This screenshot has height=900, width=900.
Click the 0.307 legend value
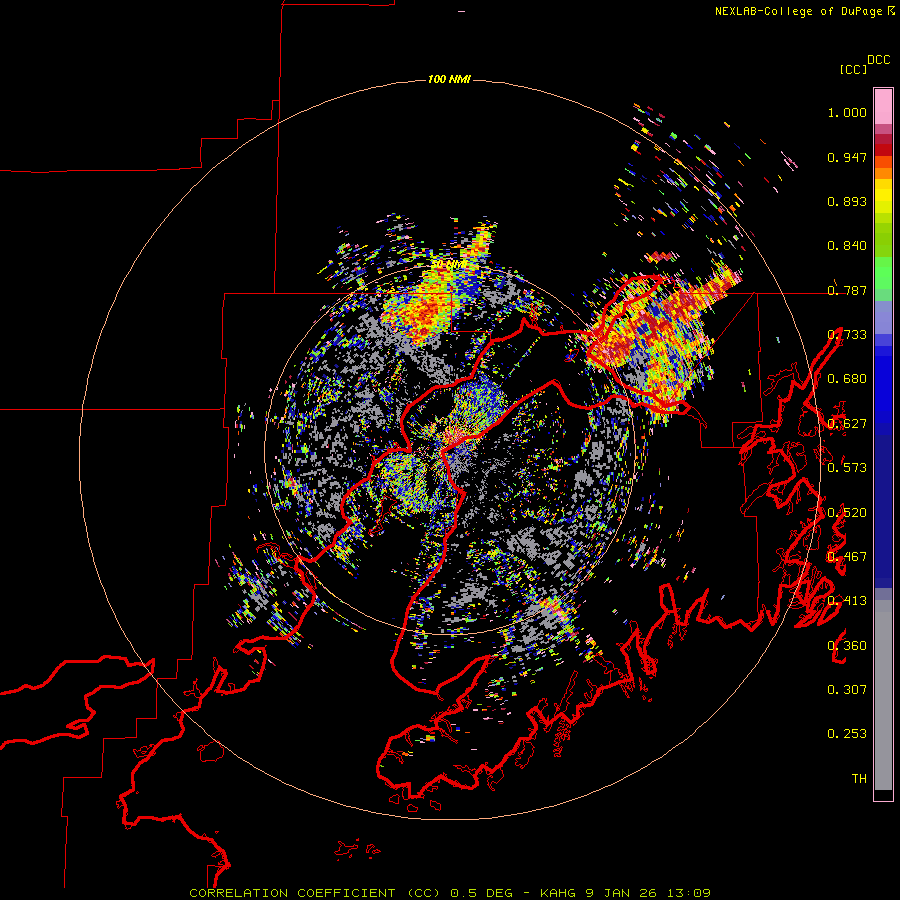(x=847, y=690)
